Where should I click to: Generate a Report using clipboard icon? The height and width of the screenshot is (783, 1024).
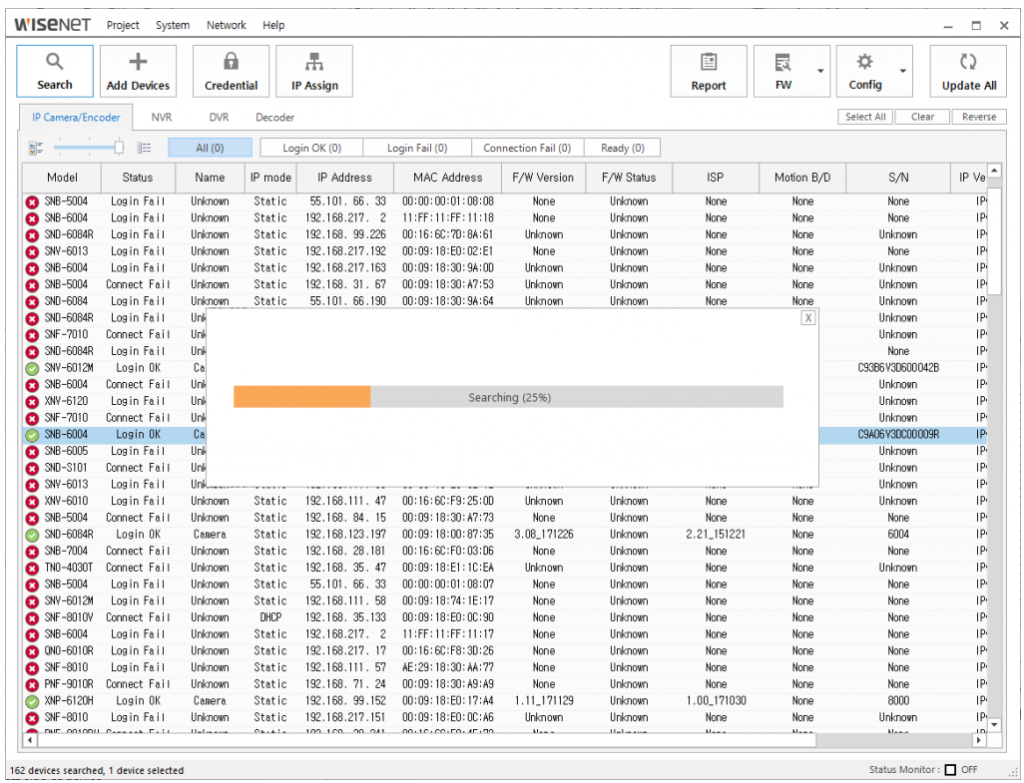click(708, 70)
